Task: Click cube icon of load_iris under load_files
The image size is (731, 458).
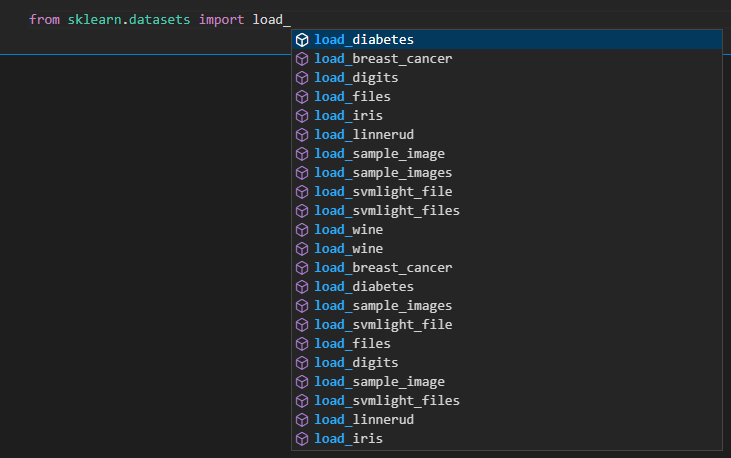Action: tap(302, 116)
